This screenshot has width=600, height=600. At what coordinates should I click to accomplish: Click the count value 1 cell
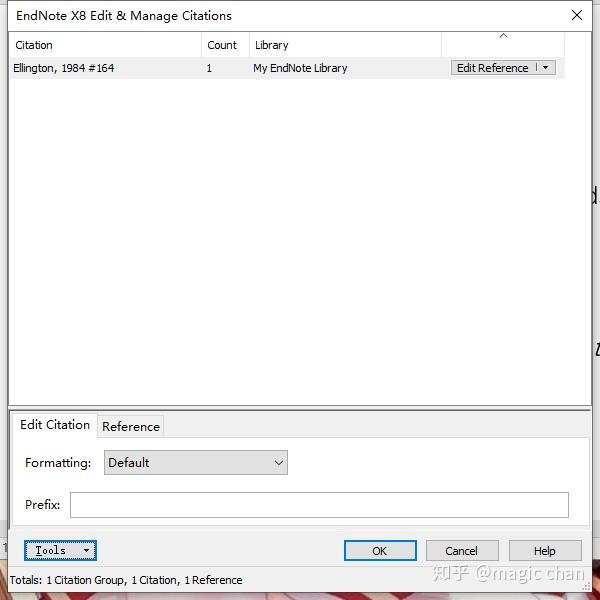pyautogui.click(x=209, y=68)
